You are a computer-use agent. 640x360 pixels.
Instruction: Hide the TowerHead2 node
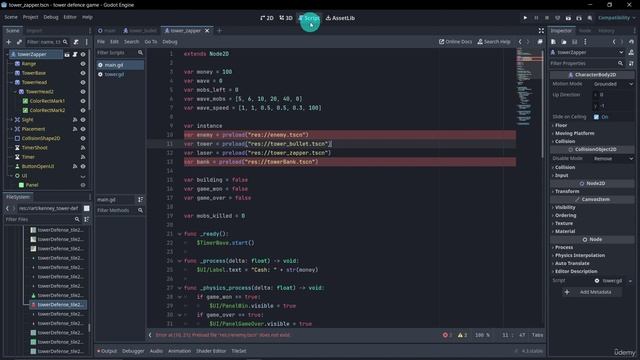pos(83,92)
